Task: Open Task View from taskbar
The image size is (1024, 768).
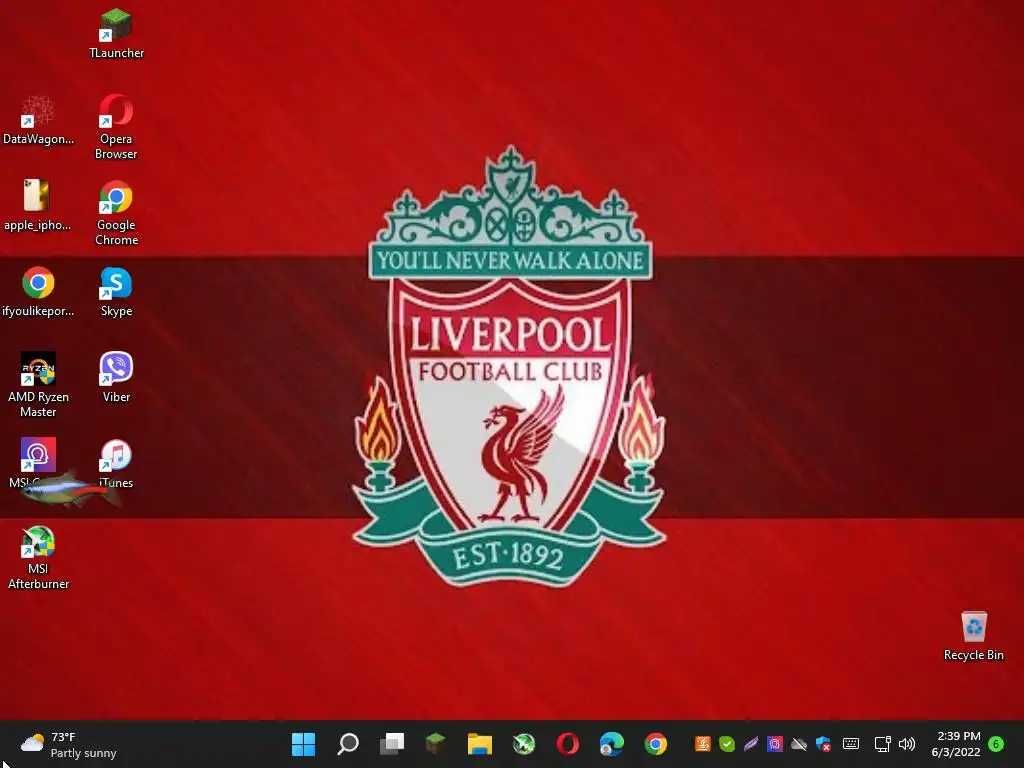Action: click(392, 744)
